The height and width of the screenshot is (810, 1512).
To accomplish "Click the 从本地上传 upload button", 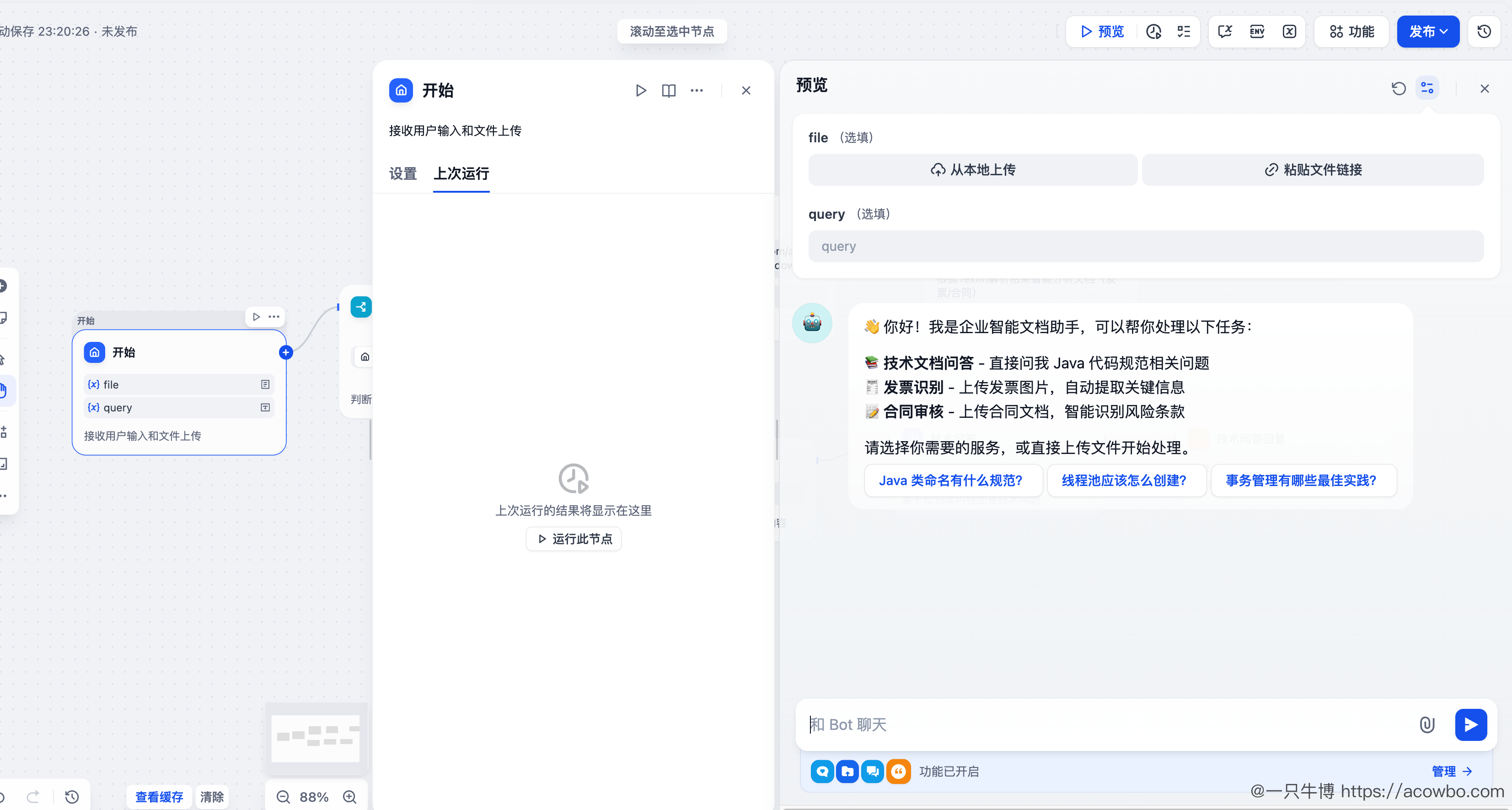I will tap(973, 170).
